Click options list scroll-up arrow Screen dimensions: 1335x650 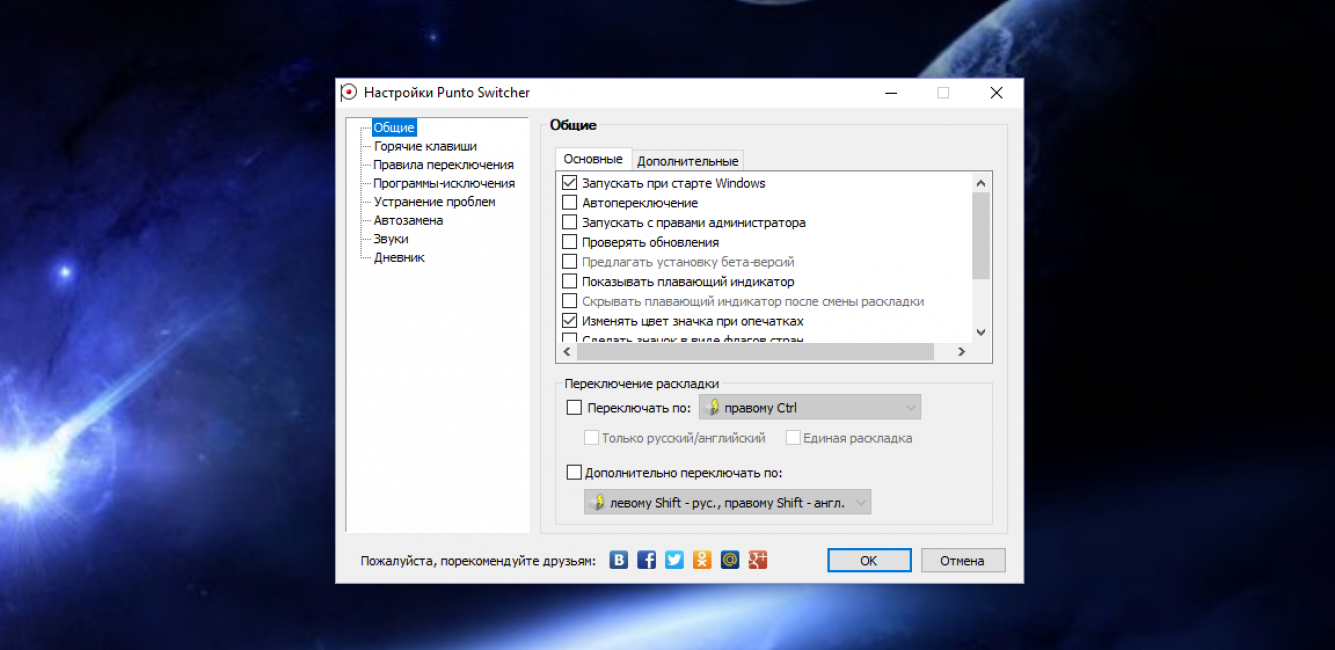980,183
